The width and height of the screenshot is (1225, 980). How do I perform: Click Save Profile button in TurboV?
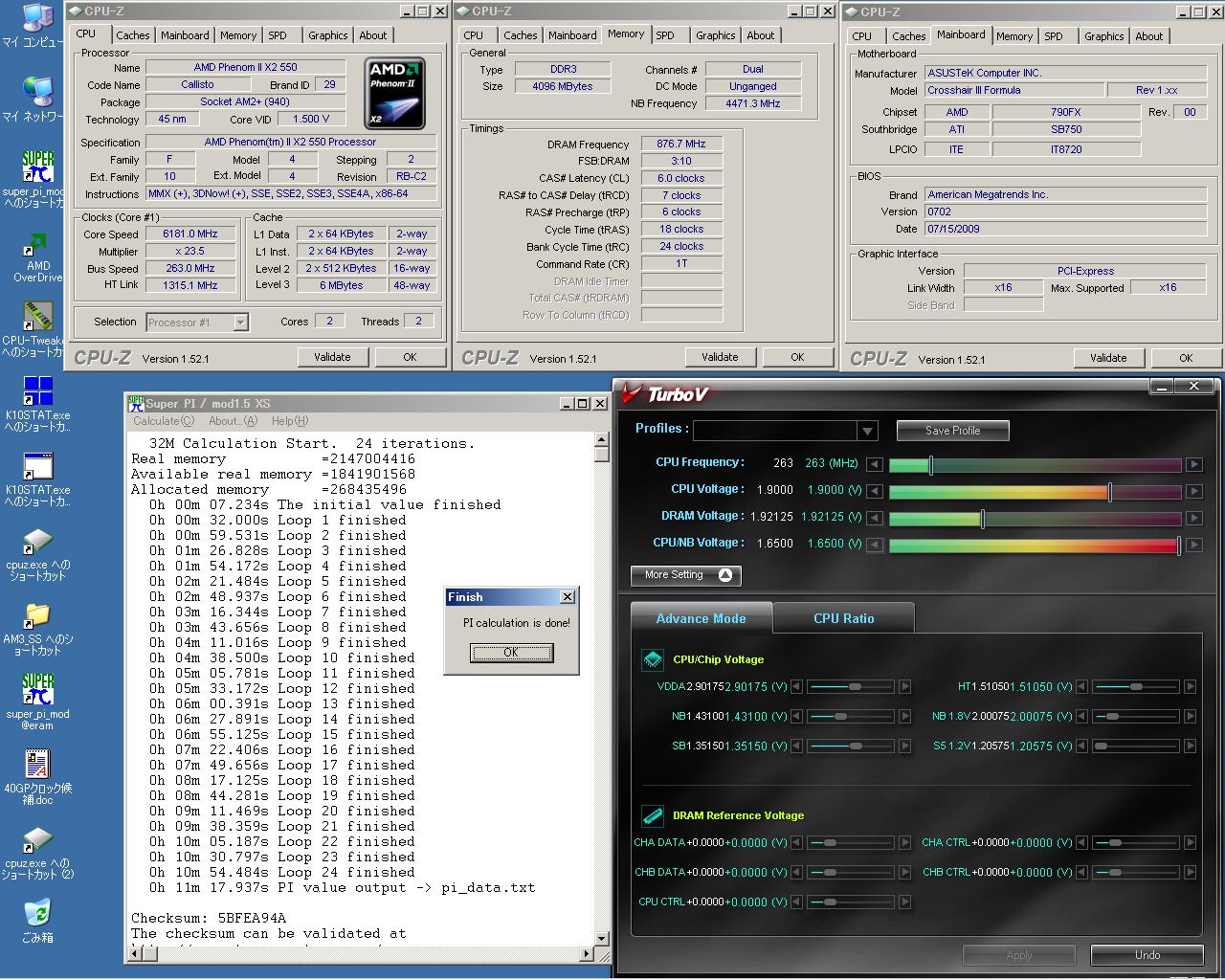(x=952, y=431)
